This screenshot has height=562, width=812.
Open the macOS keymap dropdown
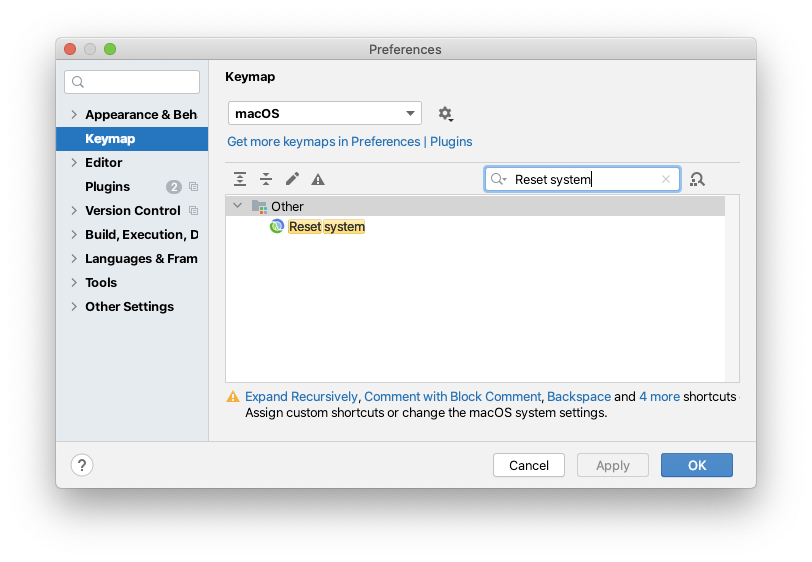(x=325, y=113)
